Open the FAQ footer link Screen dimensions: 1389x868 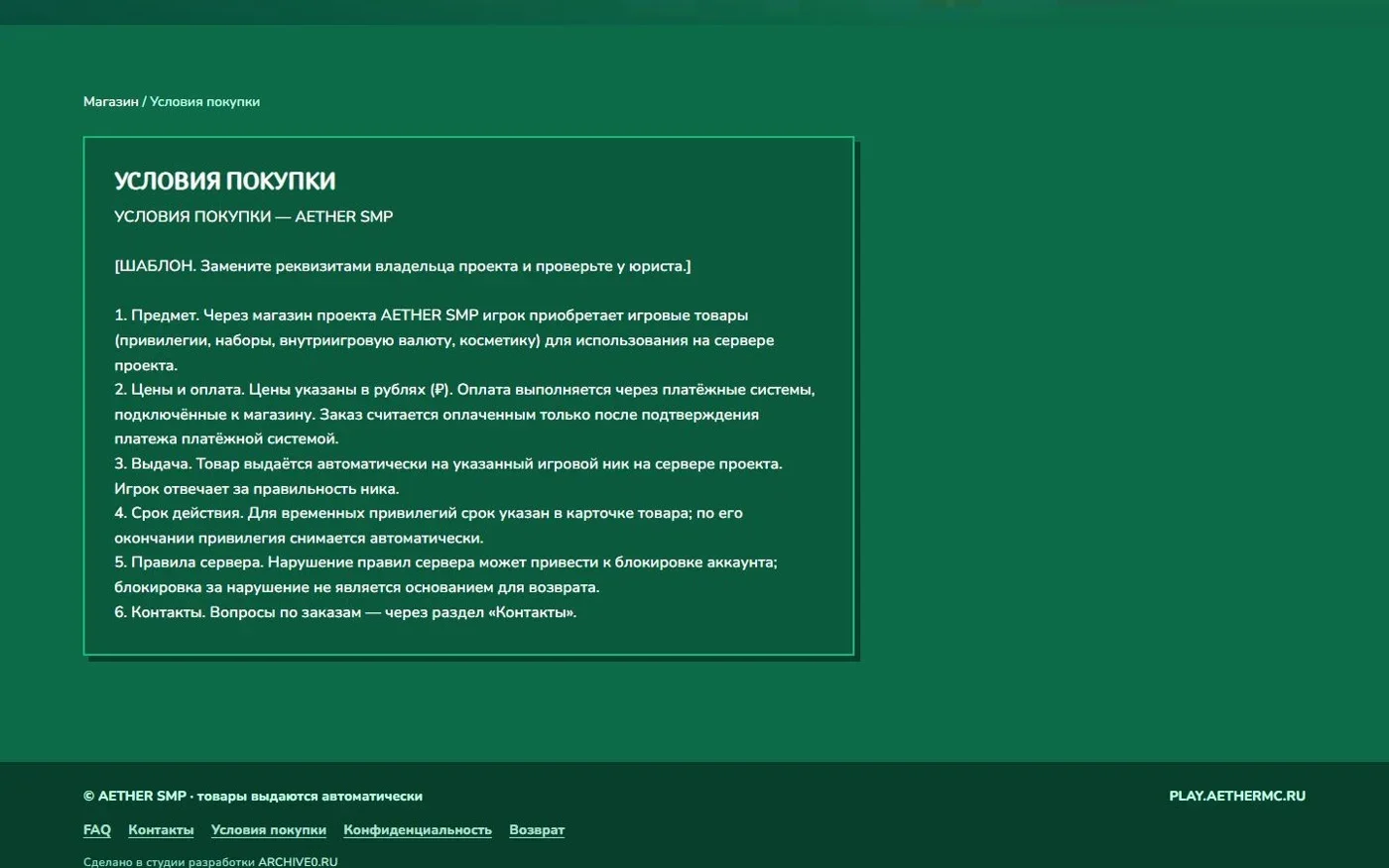coord(97,830)
